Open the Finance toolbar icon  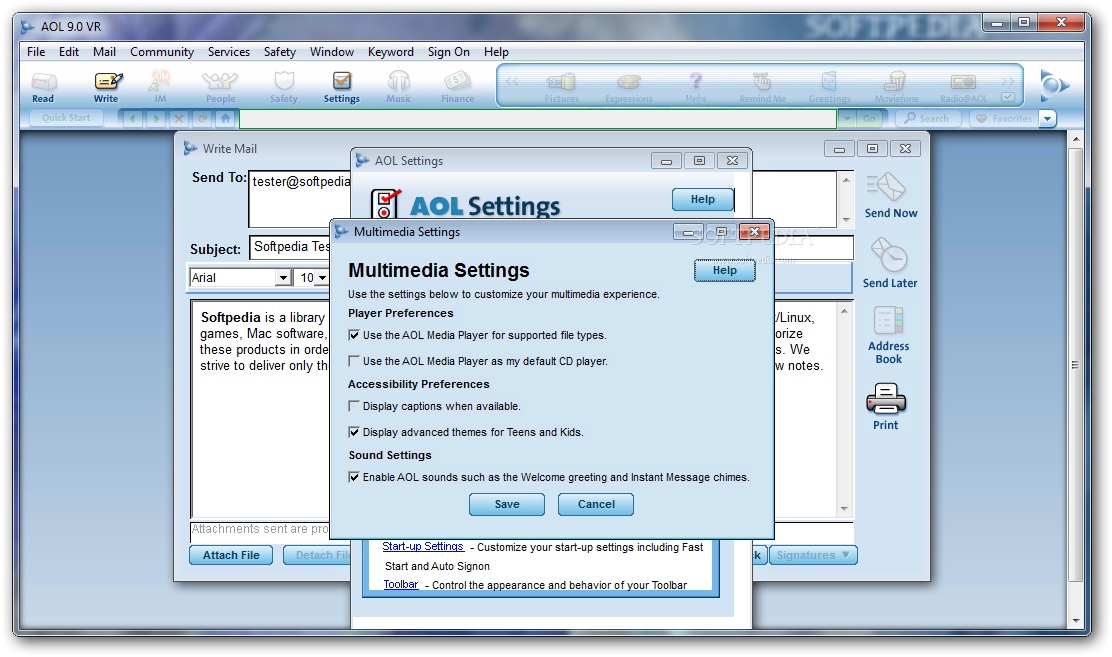coord(457,87)
